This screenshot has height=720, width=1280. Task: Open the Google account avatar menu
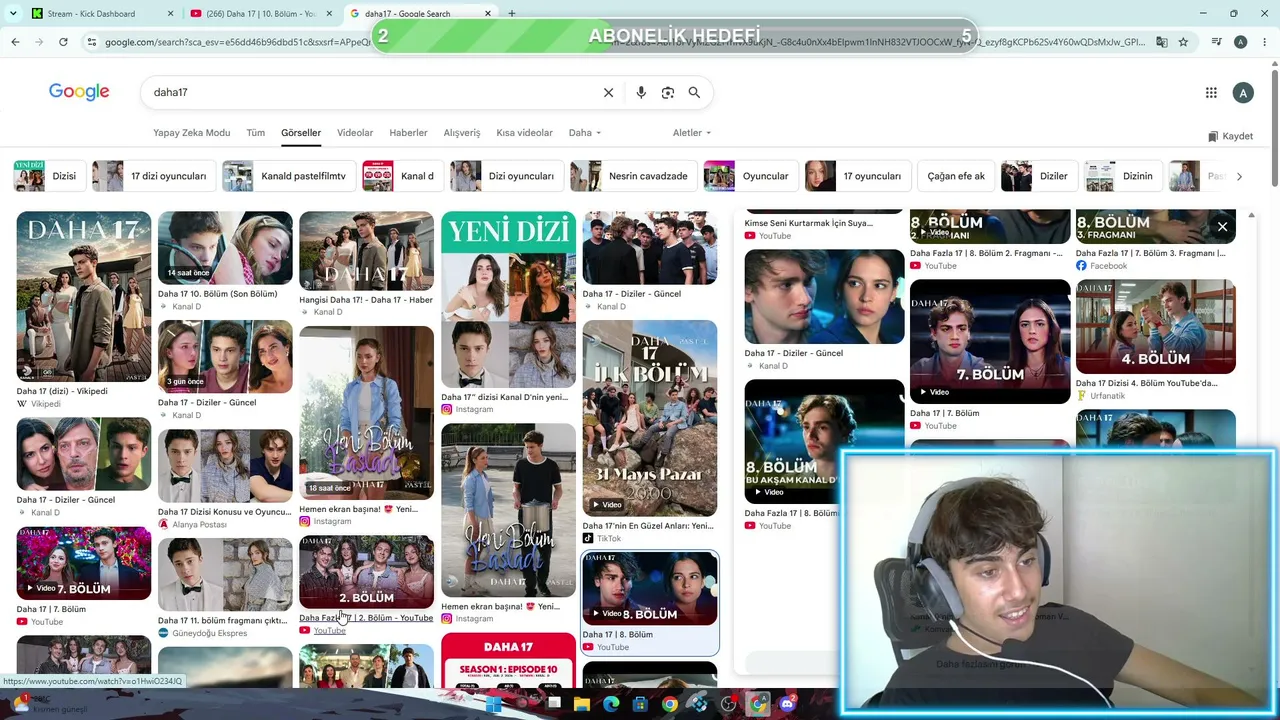pos(1243,93)
